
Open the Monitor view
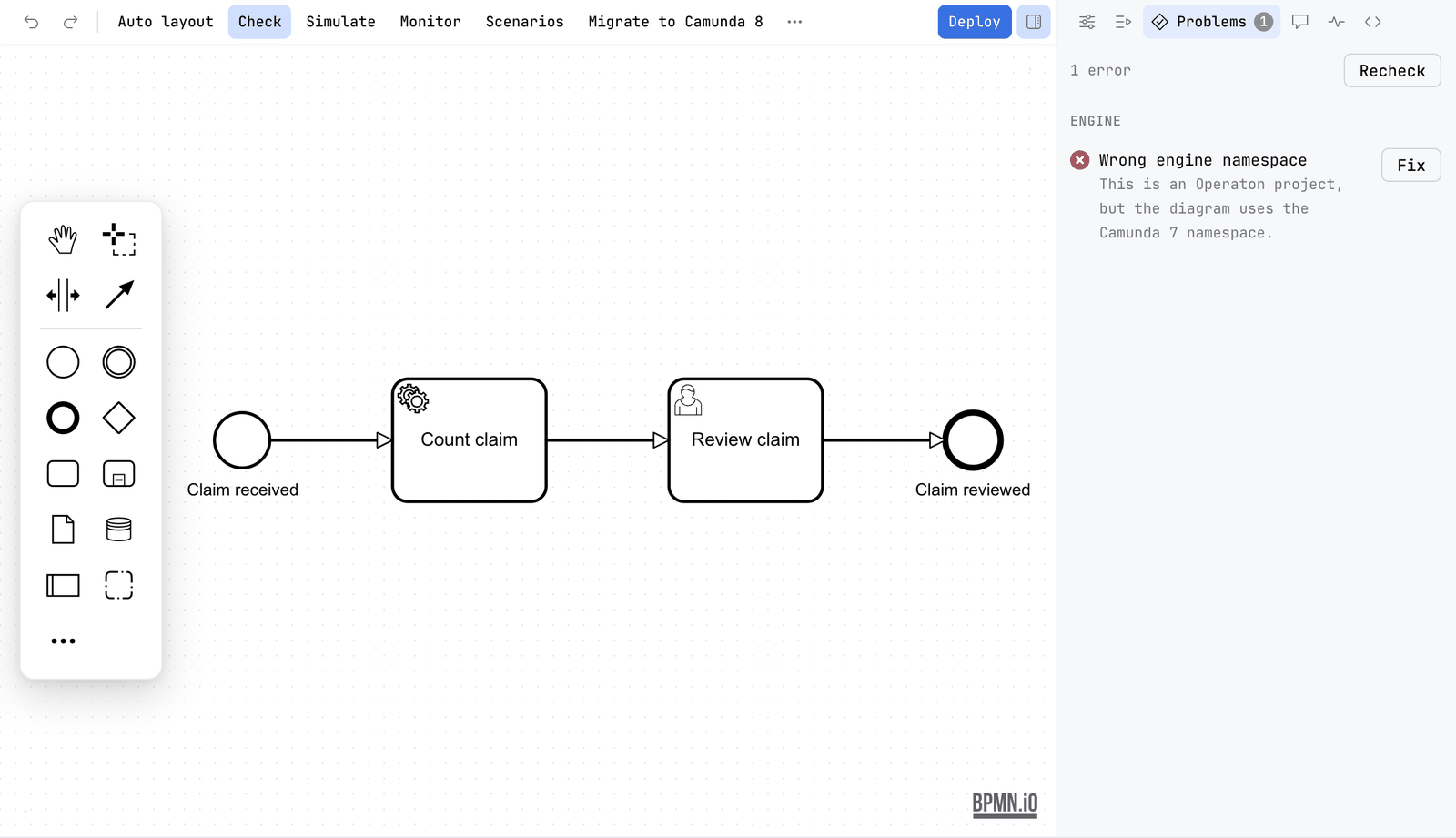[430, 22]
